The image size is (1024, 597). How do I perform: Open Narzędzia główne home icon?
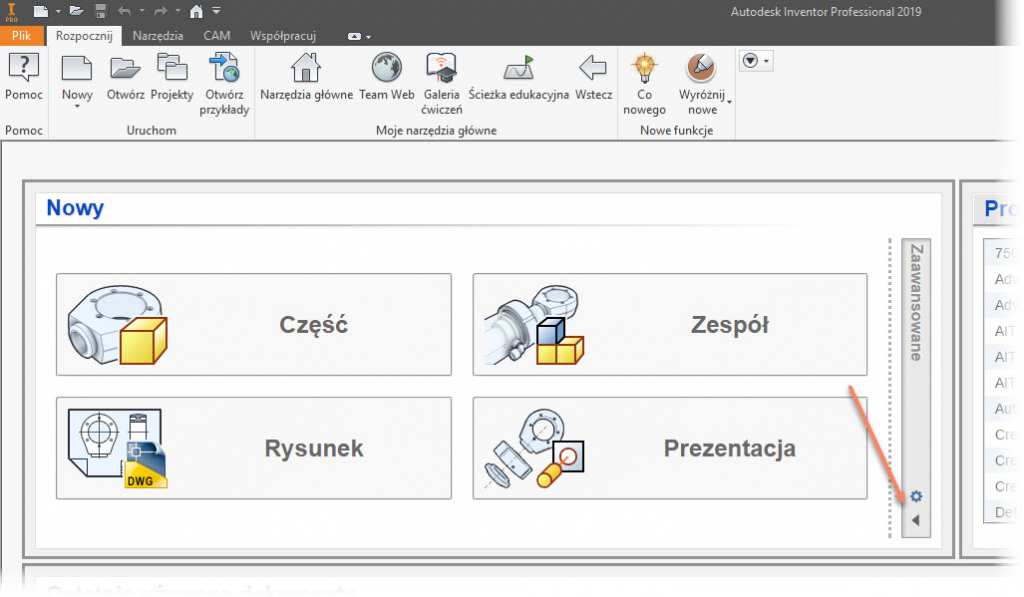click(306, 70)
